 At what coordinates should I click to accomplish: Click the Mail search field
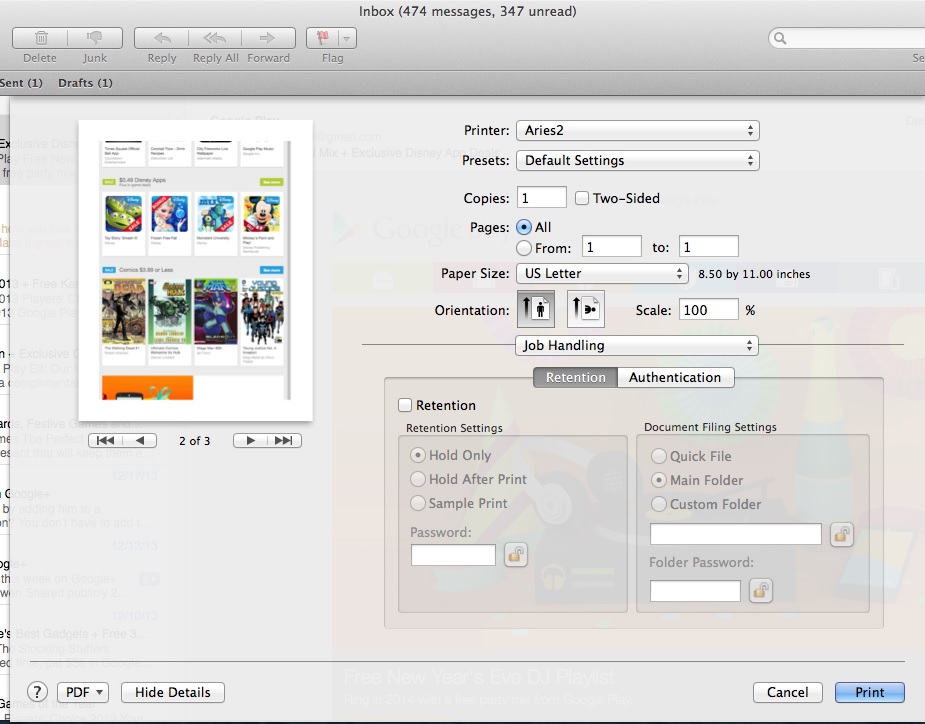click(849, 38)
